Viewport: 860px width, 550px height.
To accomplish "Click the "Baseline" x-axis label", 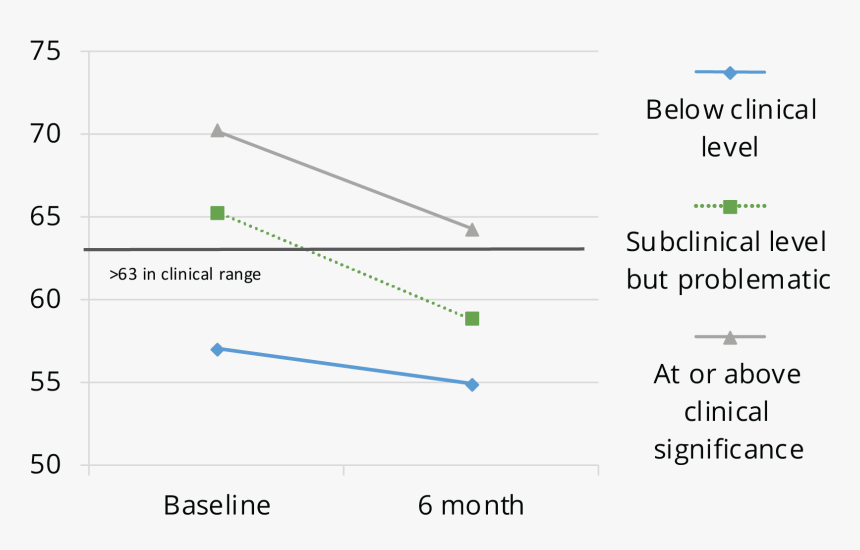I will 217,505.
